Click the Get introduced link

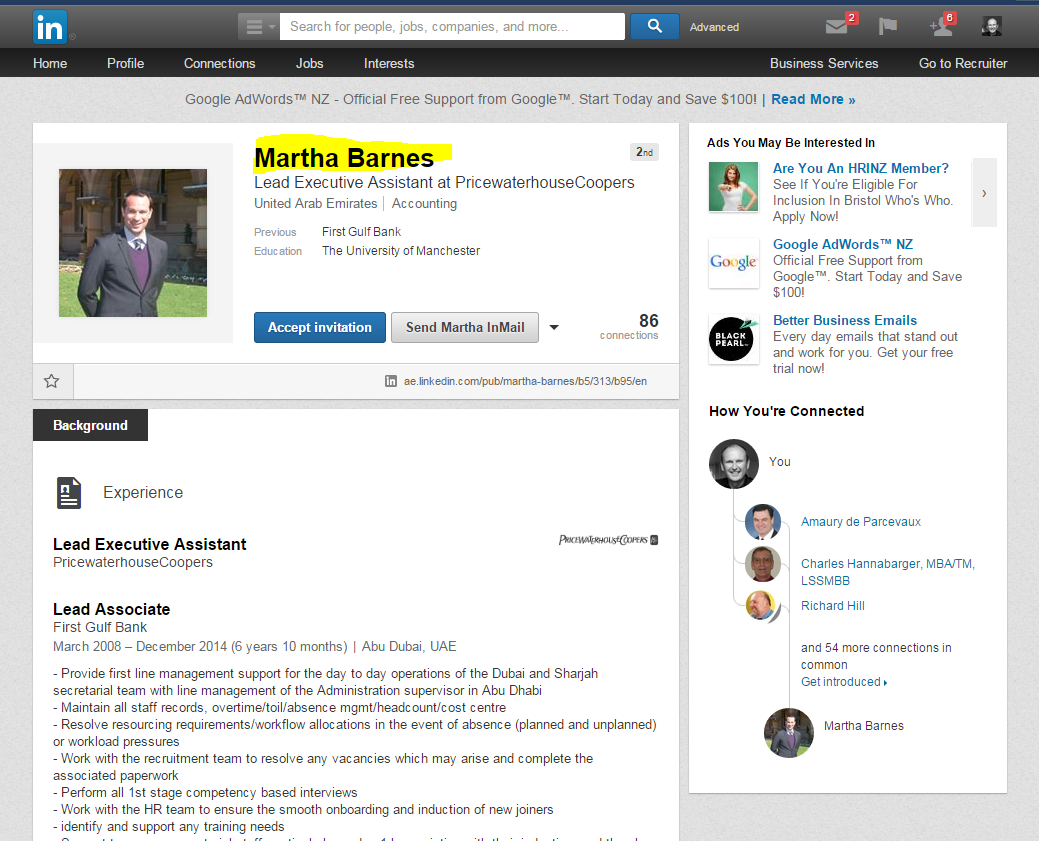841,681
